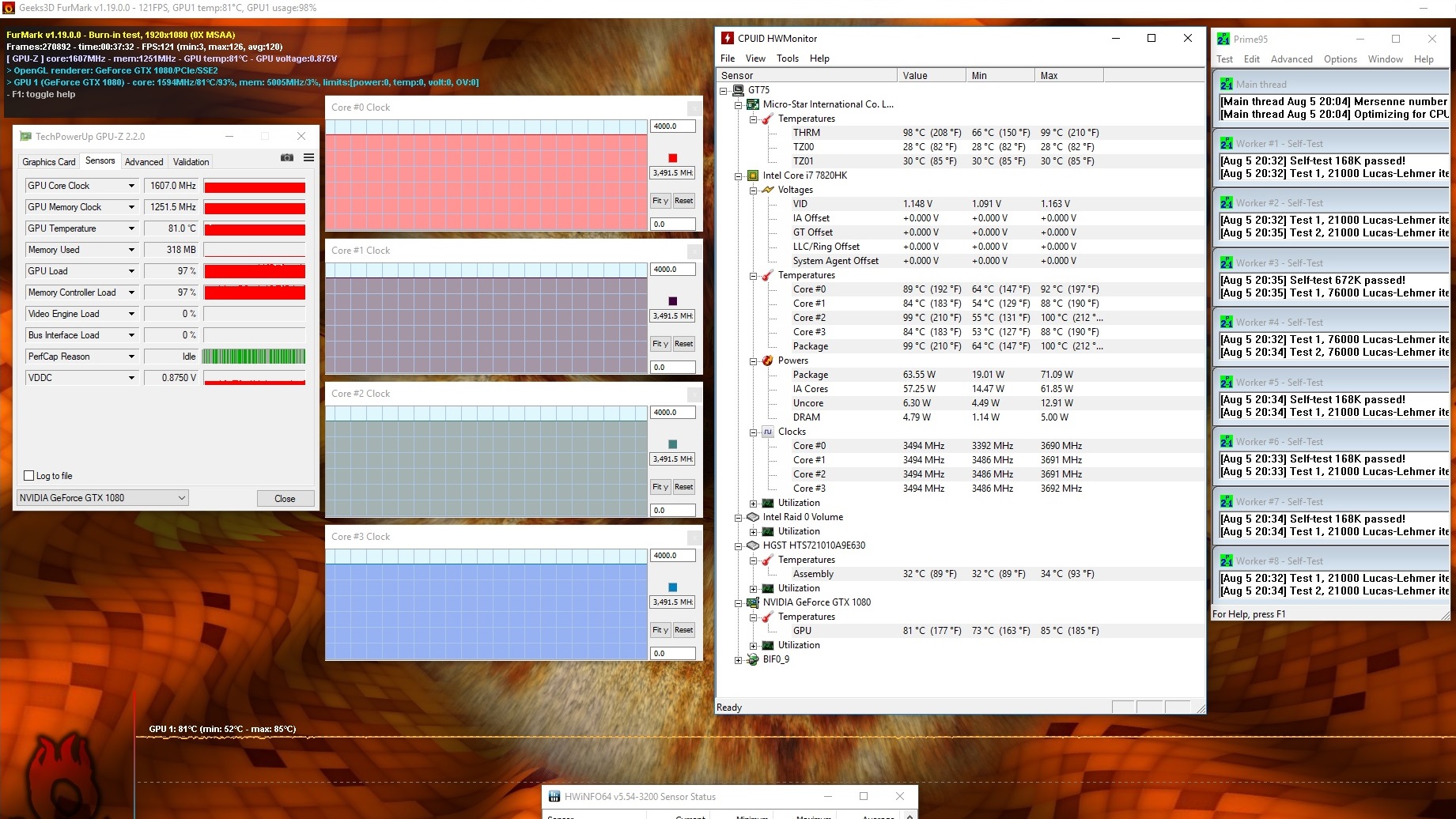Click the Micro-Star motherboard icon in HWMonitor
This screenshot has height=819, width=1456.
(753, 104)
